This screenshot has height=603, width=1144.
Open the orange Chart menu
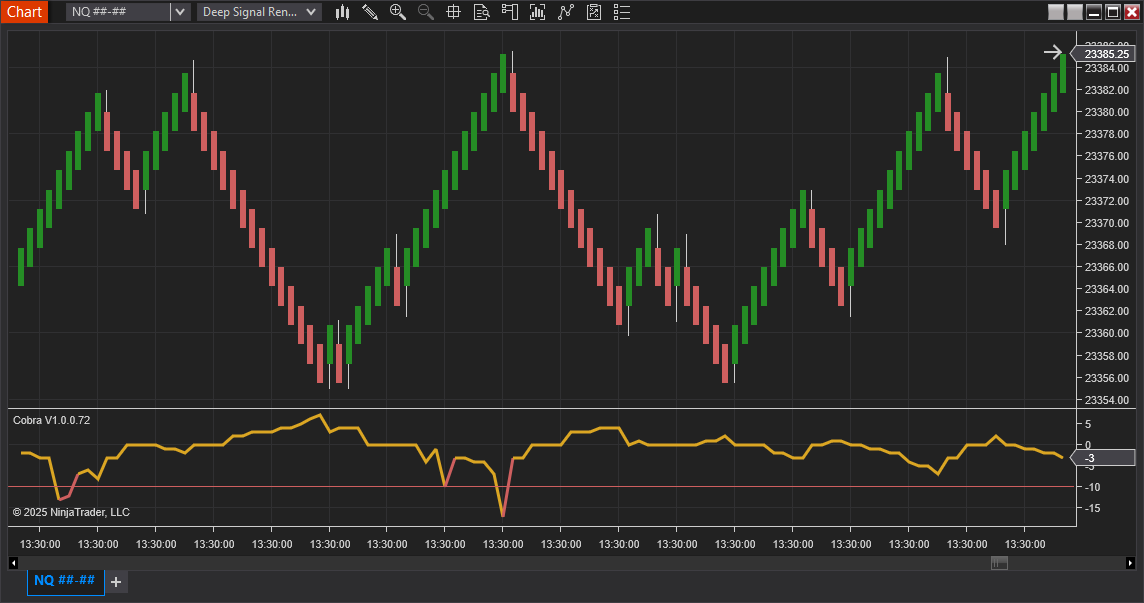point(24,12)
